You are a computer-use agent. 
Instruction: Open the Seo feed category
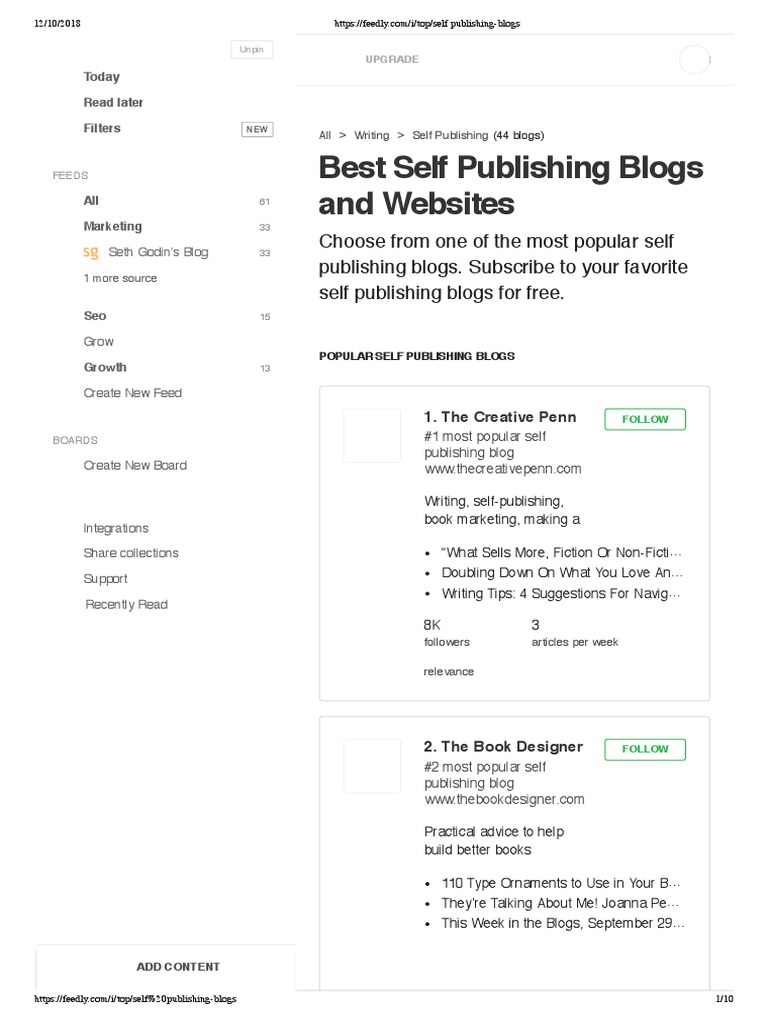[x=95, y=316]
